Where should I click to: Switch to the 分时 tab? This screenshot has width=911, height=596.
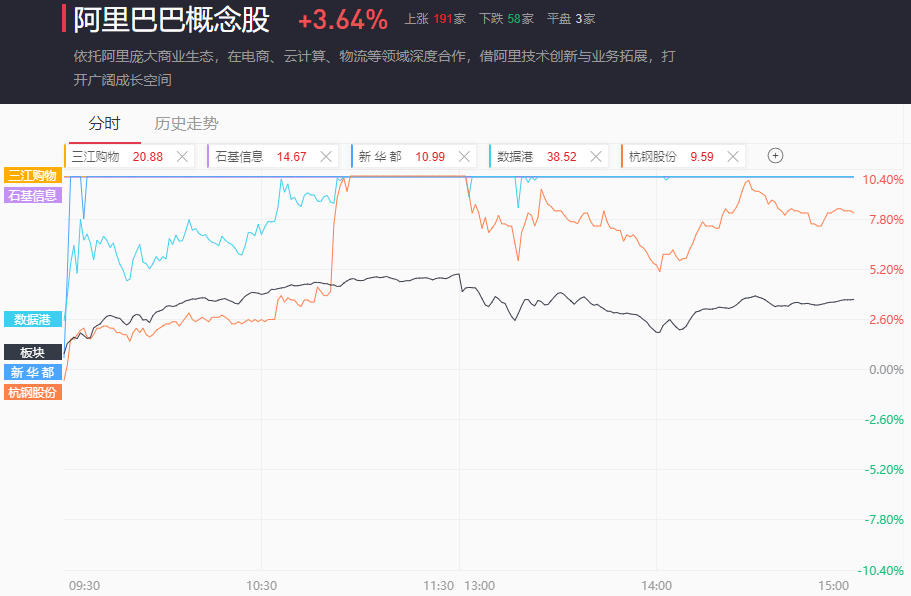(x=104, y=124)
